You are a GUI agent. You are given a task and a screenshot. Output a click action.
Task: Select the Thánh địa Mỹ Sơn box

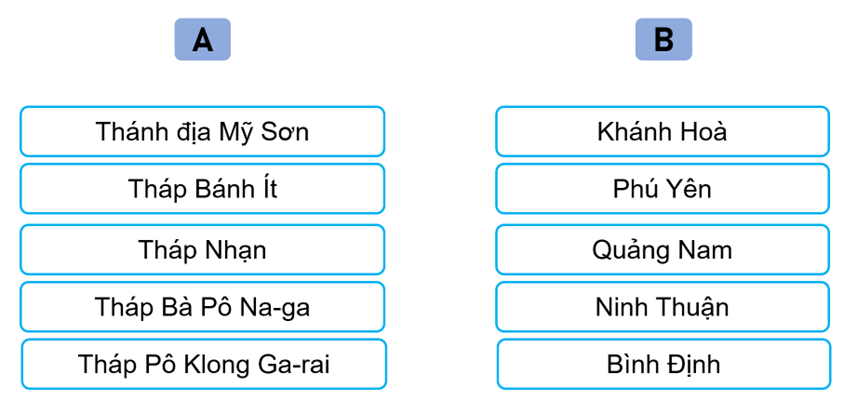[x=202, y=131]
